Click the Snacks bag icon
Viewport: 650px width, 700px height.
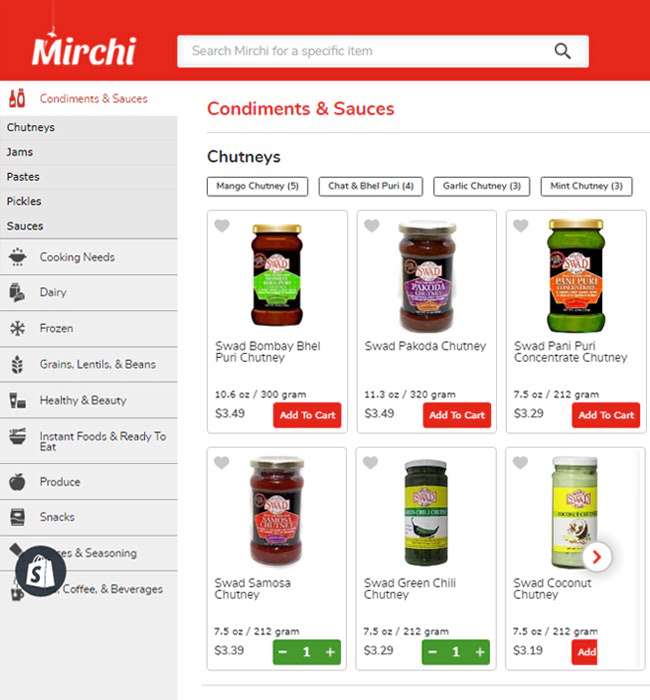coord(17,517)
